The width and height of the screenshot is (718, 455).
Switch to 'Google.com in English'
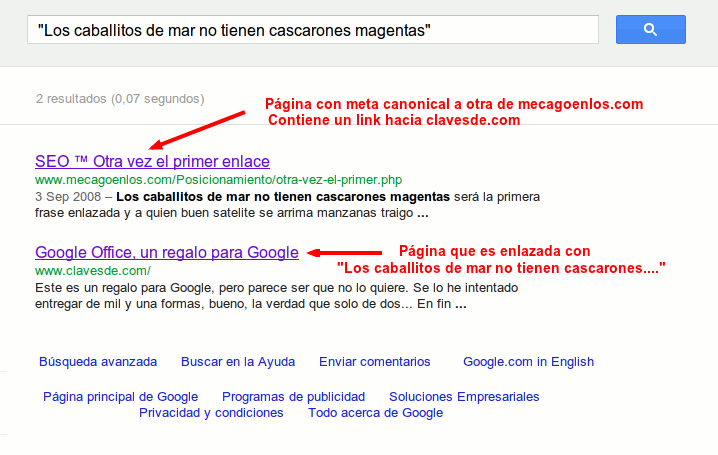pos(528,362)
